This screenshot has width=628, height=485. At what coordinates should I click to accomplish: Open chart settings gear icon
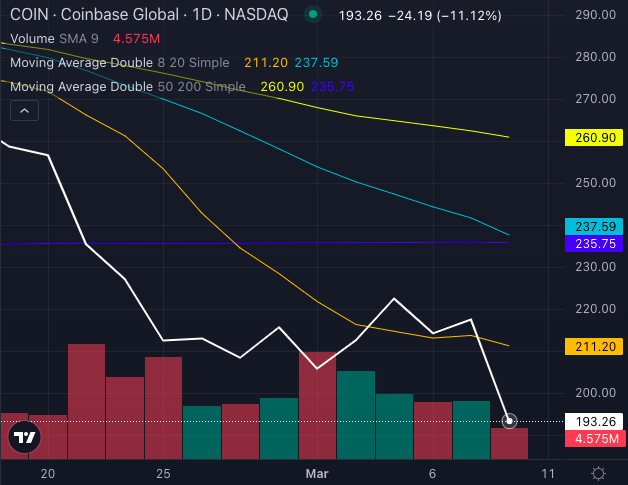click(598, 473)
